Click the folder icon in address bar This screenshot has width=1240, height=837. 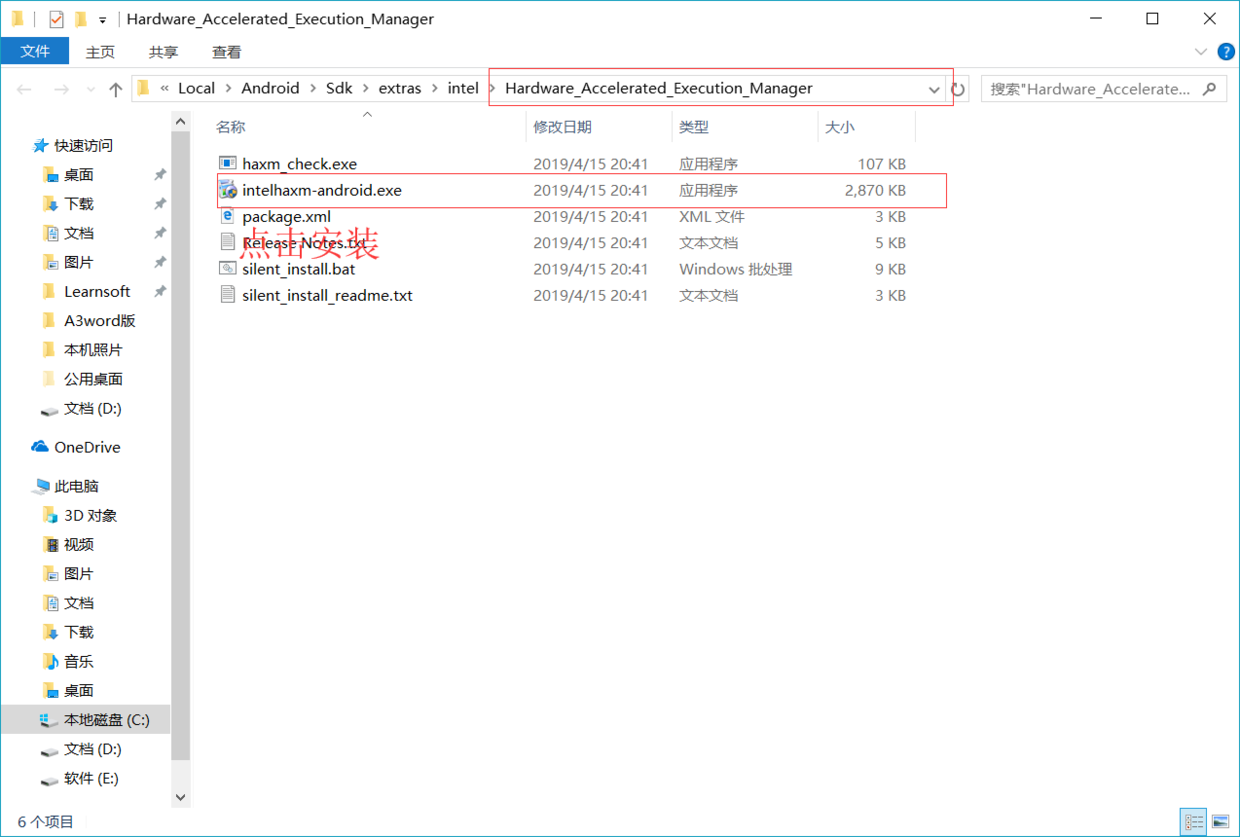(143, 88)
